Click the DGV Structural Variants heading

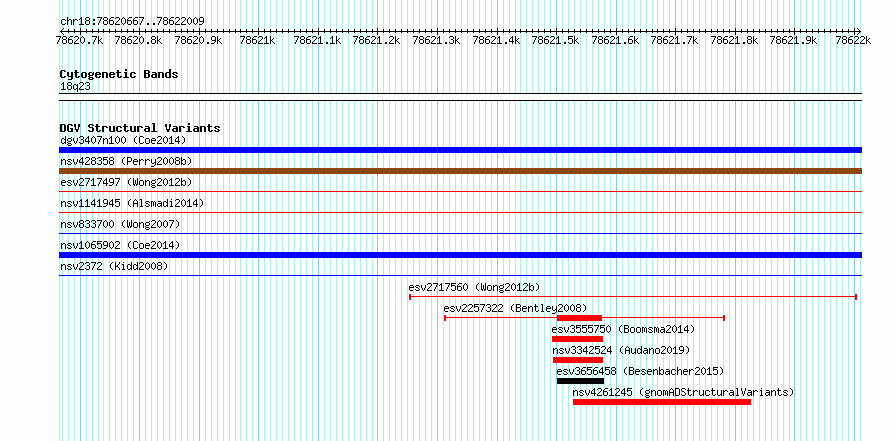click(140, 128)
